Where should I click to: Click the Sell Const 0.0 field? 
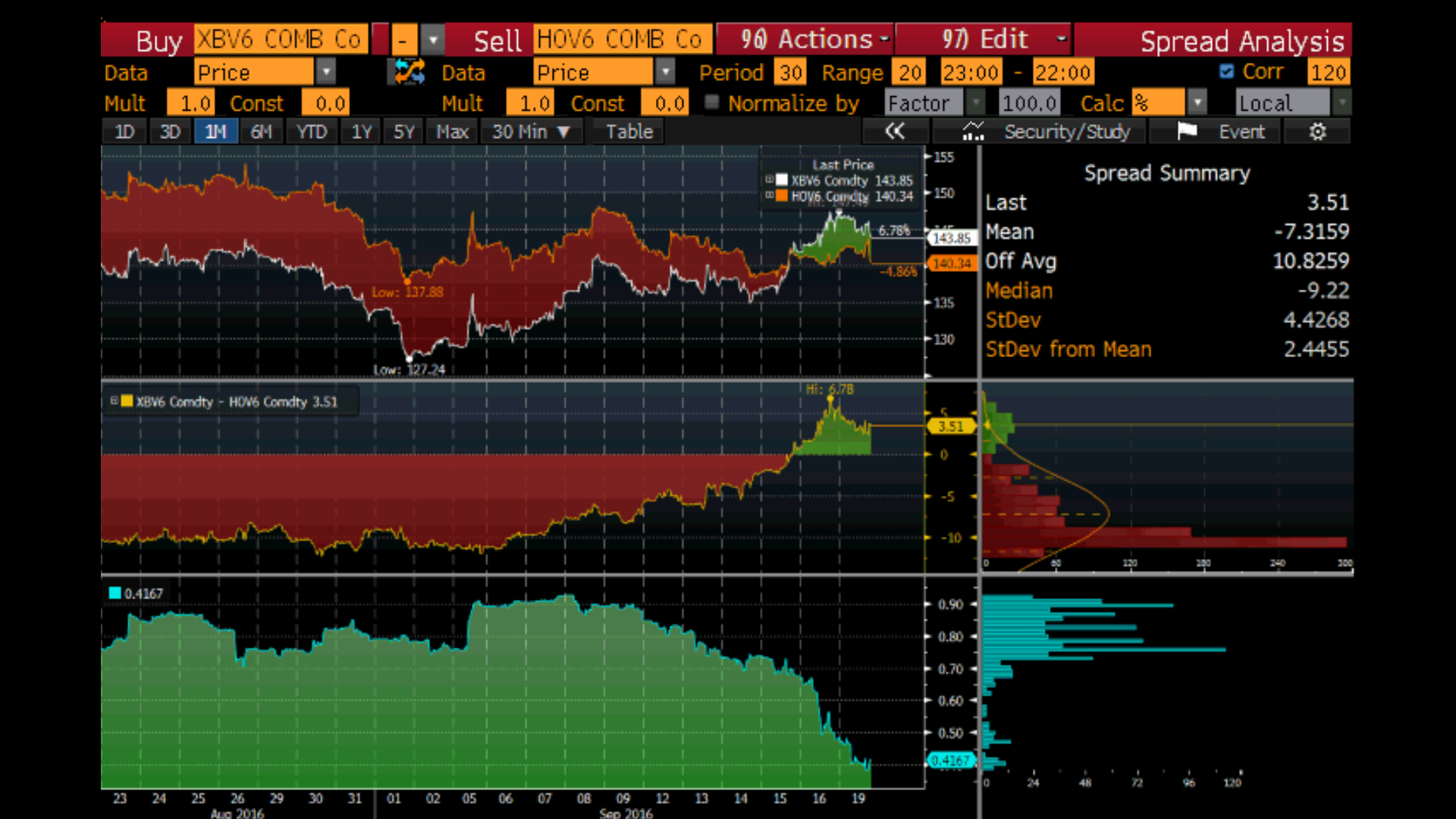tap(664, 102)
